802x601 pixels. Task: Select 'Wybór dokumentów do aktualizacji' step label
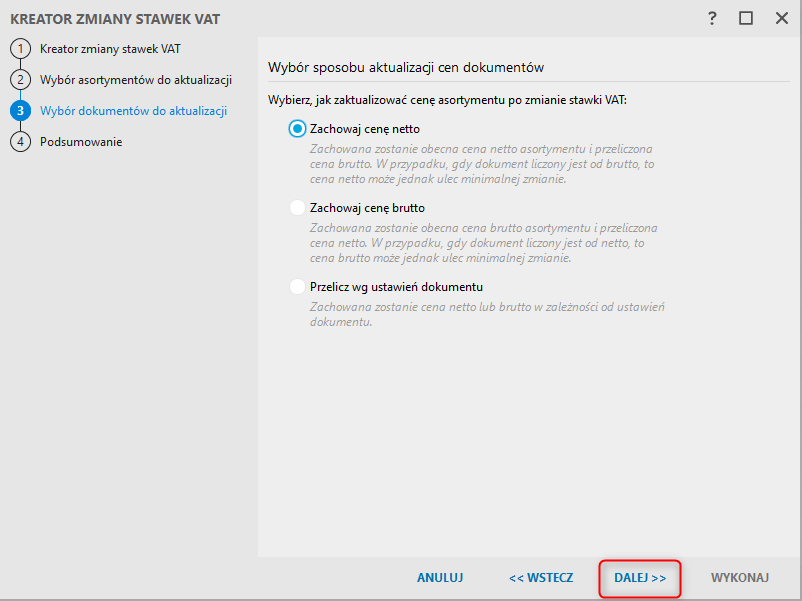point(133,110)
